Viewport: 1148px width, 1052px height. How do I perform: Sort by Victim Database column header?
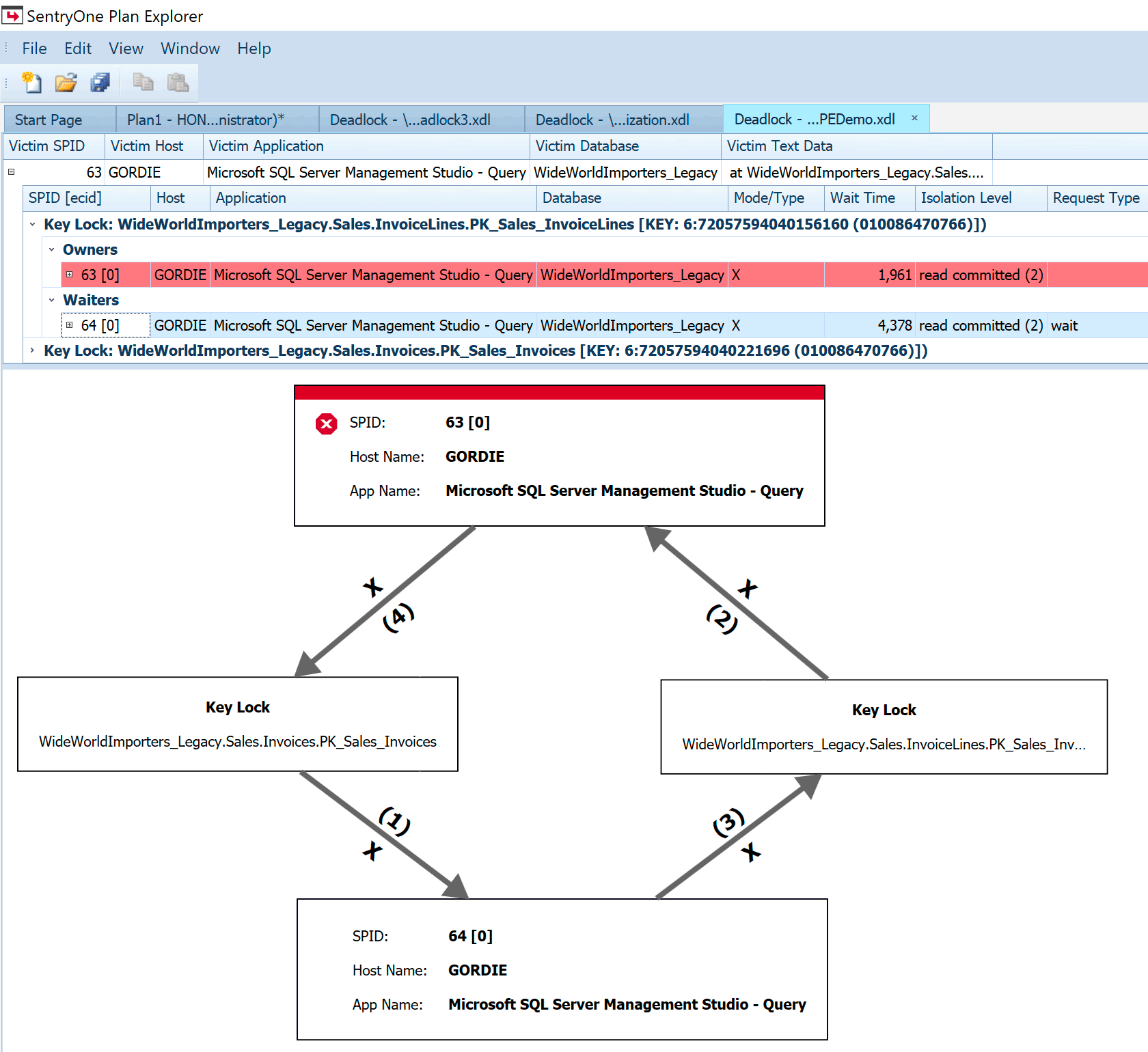(625, 146)
